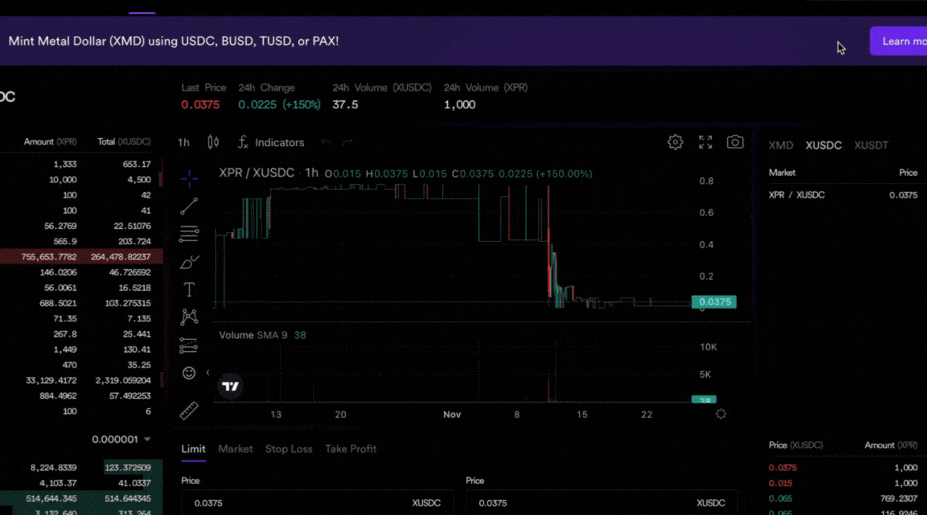Open the 0.000001 price grouping dropdown
927x515 pixels.
pos(121,439)
